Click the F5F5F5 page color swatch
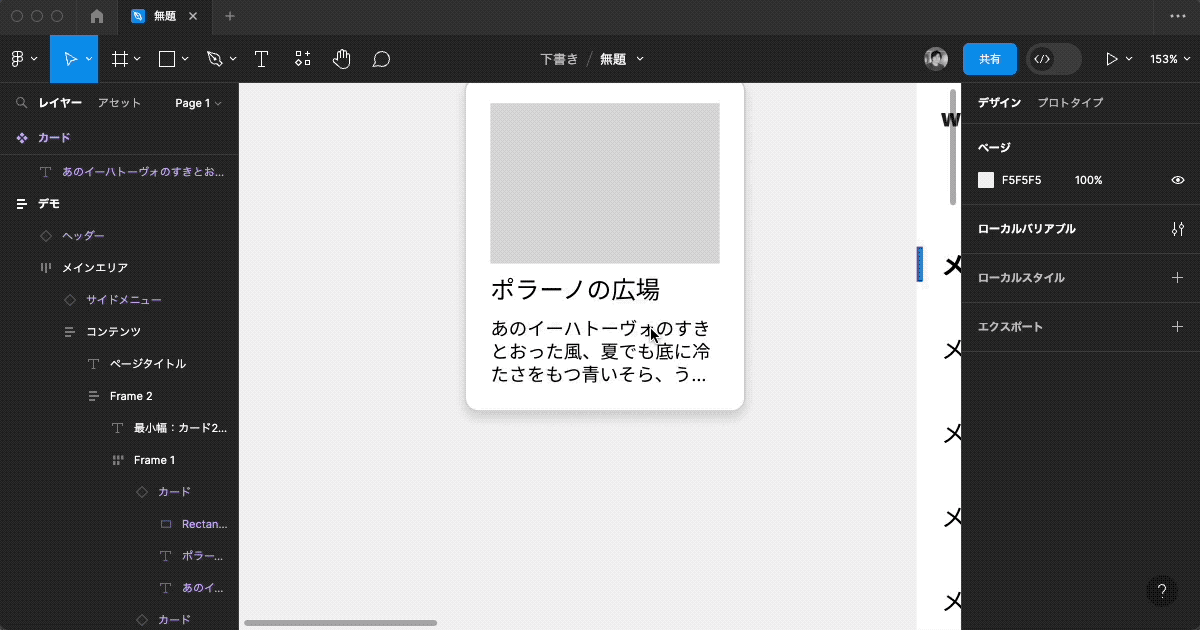 (x=985, y=180)
